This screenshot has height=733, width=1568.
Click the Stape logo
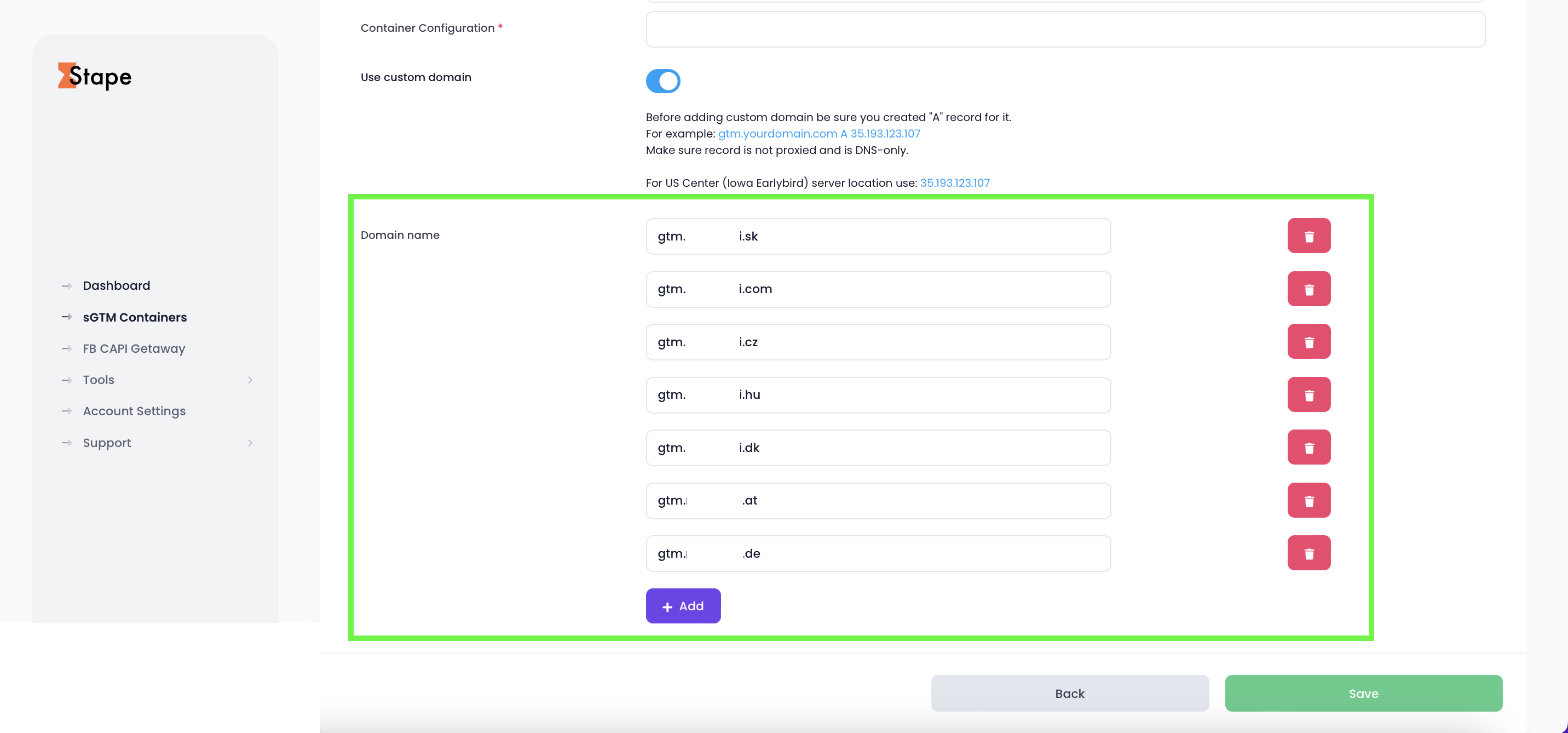94,76
